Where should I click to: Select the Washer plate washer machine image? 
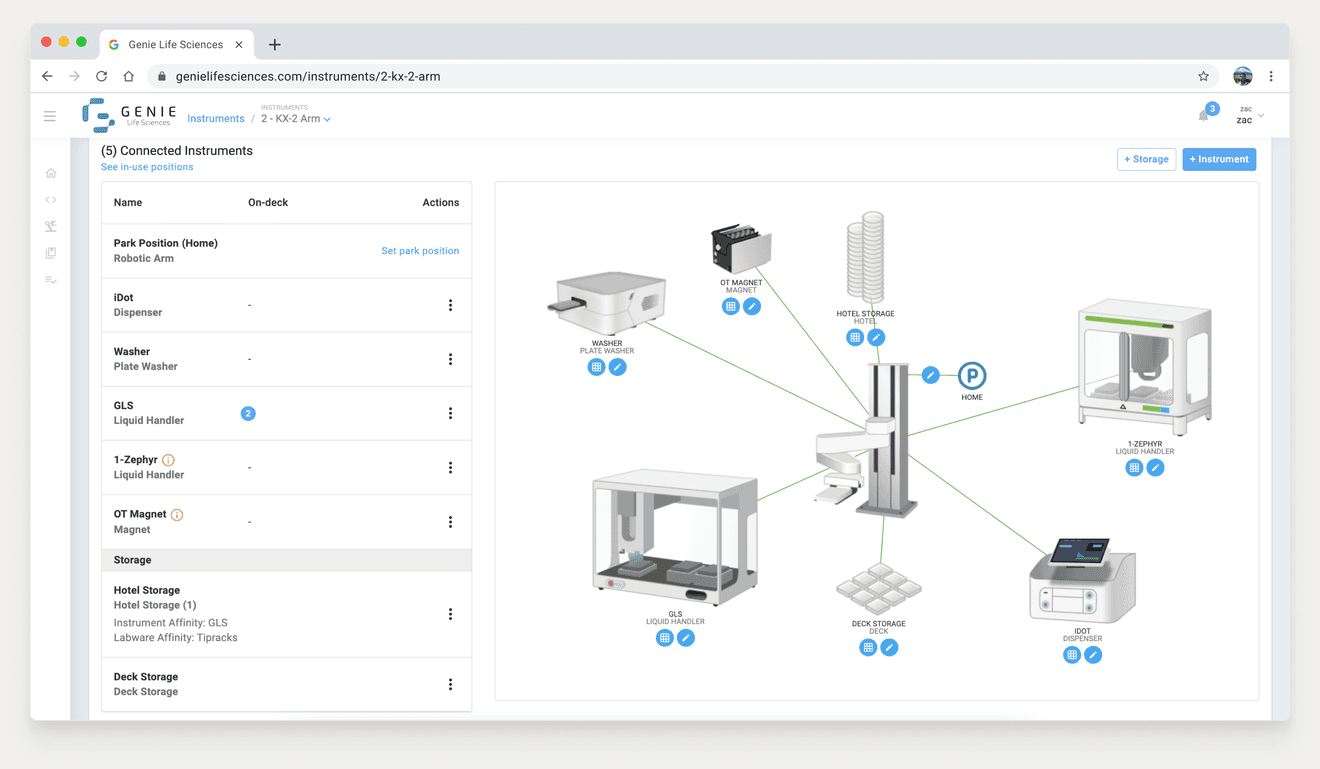coord(607,304)
